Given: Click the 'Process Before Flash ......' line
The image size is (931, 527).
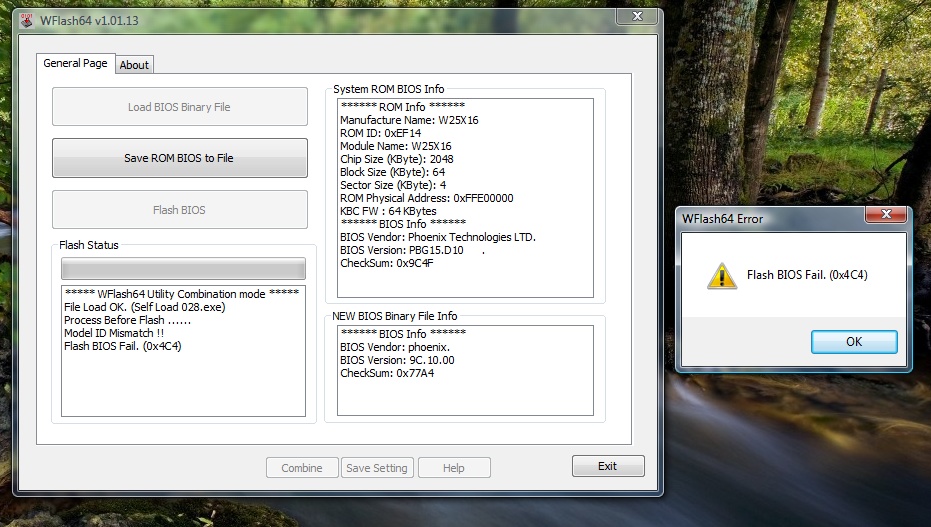Looking at the screenshot, I should click(128, 320).
